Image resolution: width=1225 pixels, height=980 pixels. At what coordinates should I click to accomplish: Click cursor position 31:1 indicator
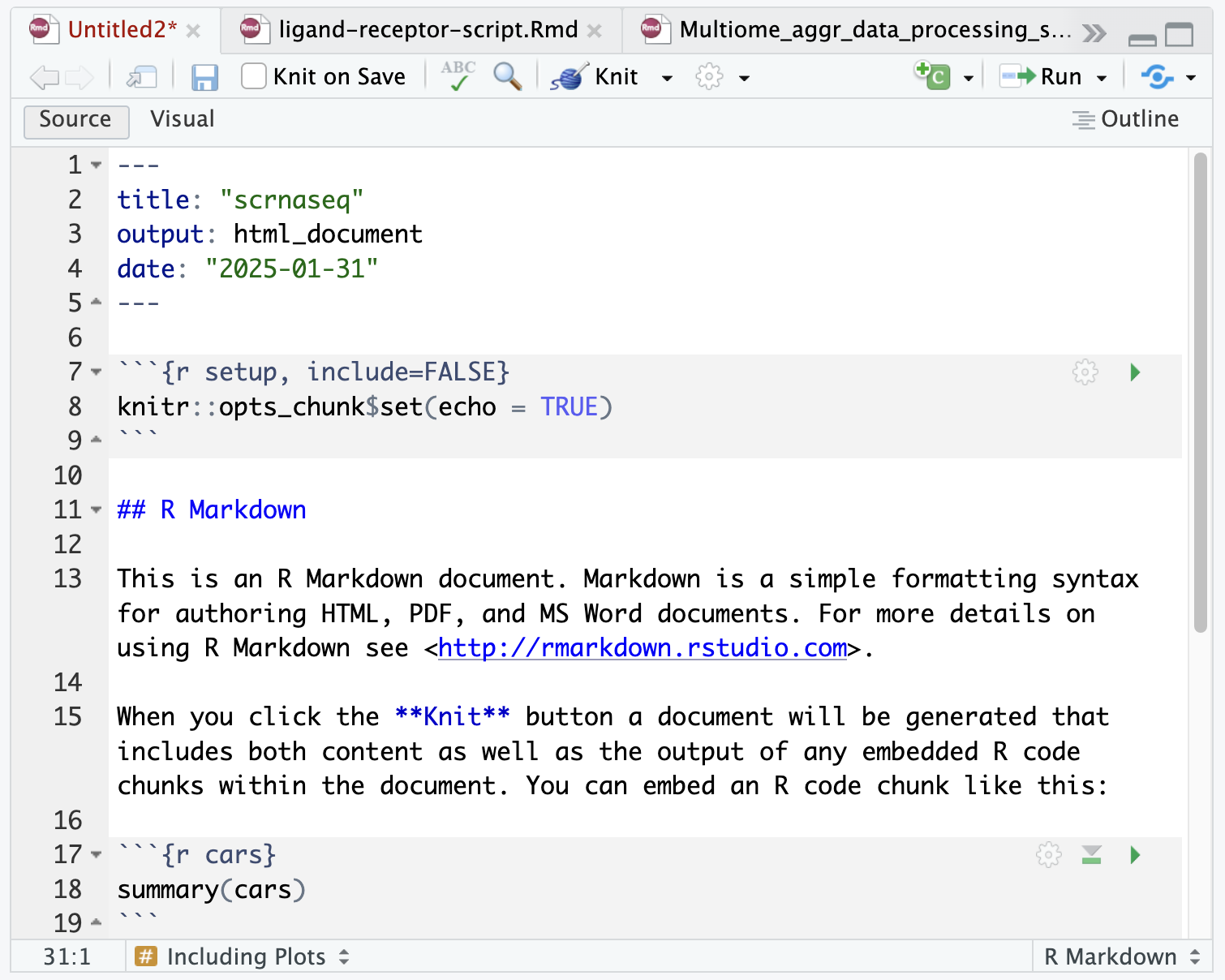coord(67,956)
